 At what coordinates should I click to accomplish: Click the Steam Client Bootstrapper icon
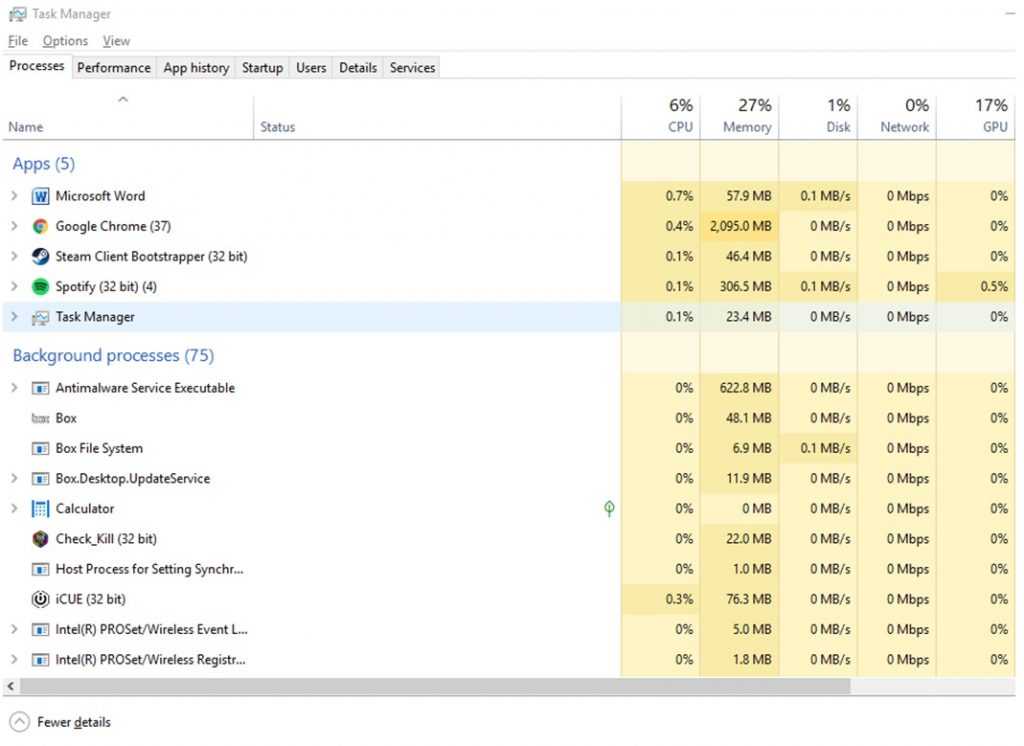point(40,256)
